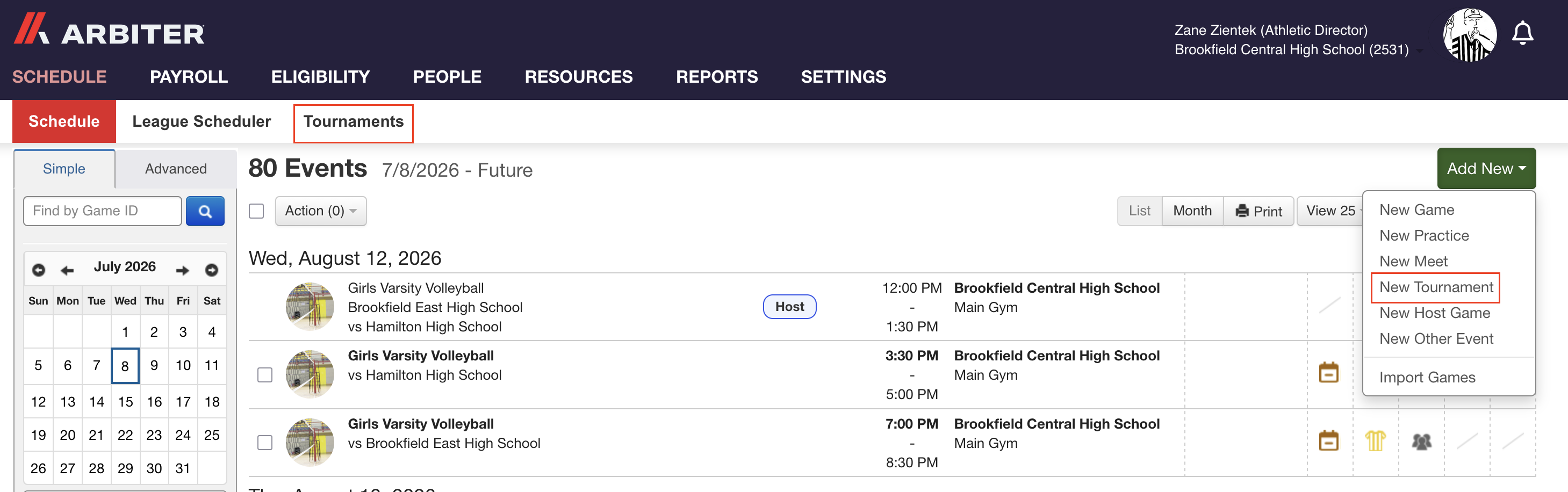
Task: Open the View 25 dropdown
Action: tap(1330, 211)
